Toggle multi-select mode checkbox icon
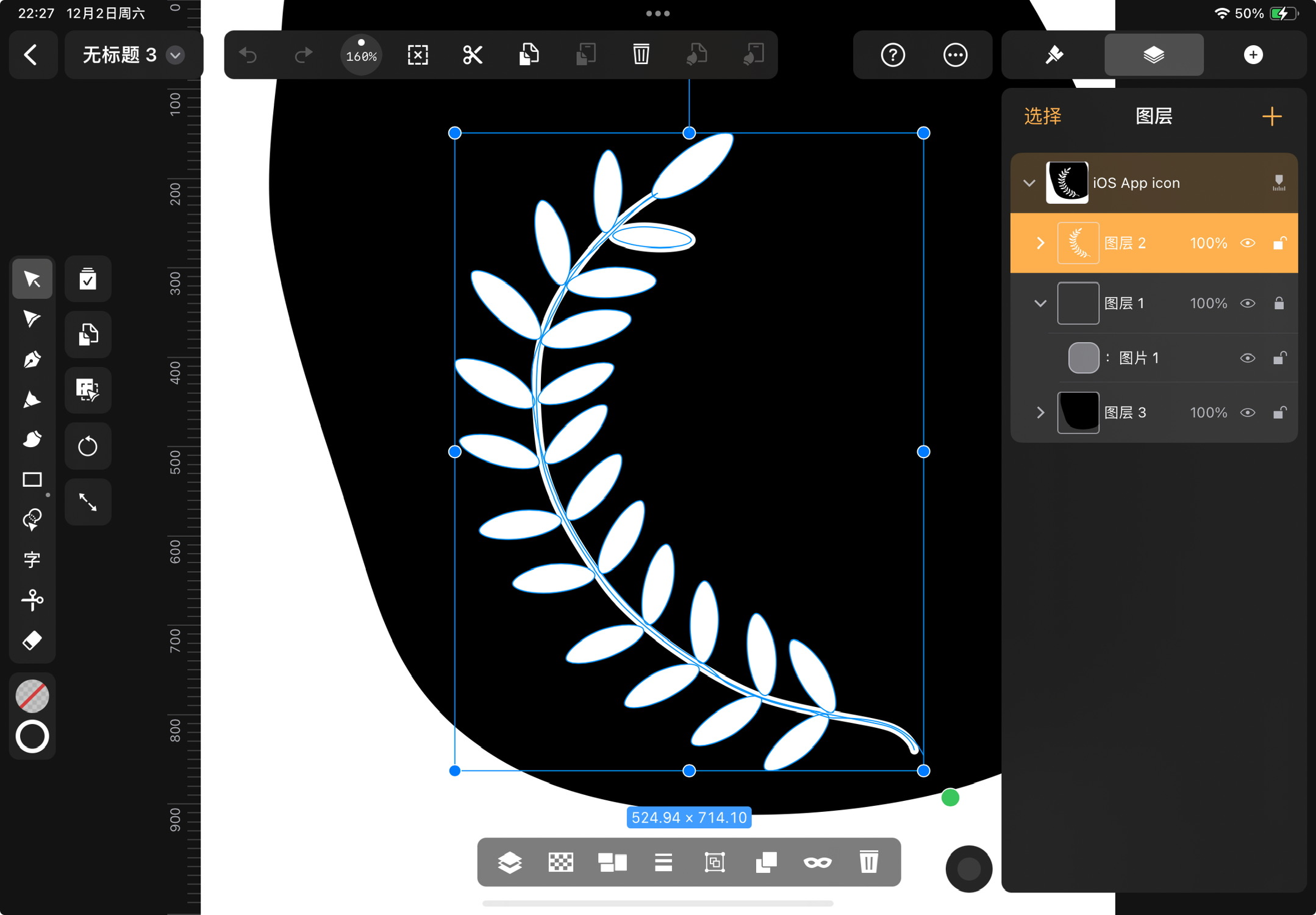This screenshot has height=915, width=1316. tap(88, 279)
